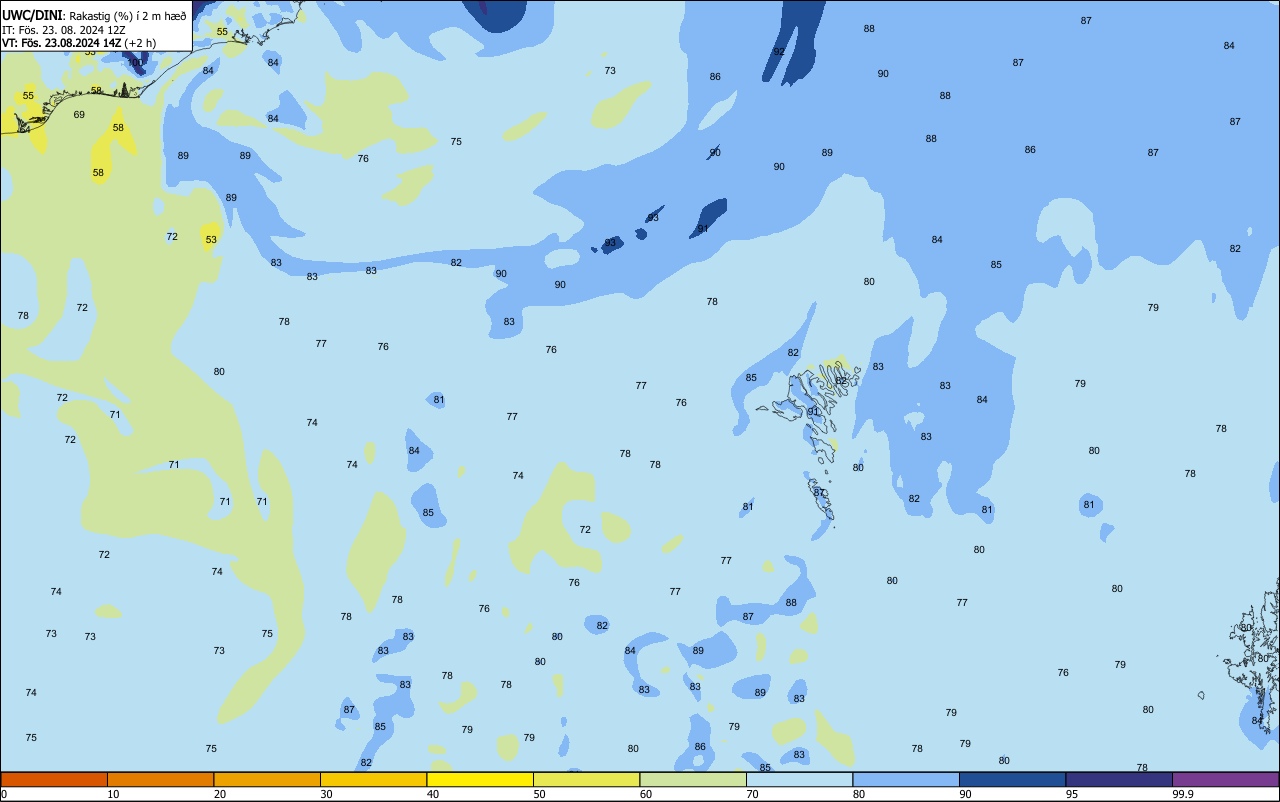The width and height of the screenshot is (1280, 802).
Task: Click the '92' humidity value on the map
Action: coord(779,51)
